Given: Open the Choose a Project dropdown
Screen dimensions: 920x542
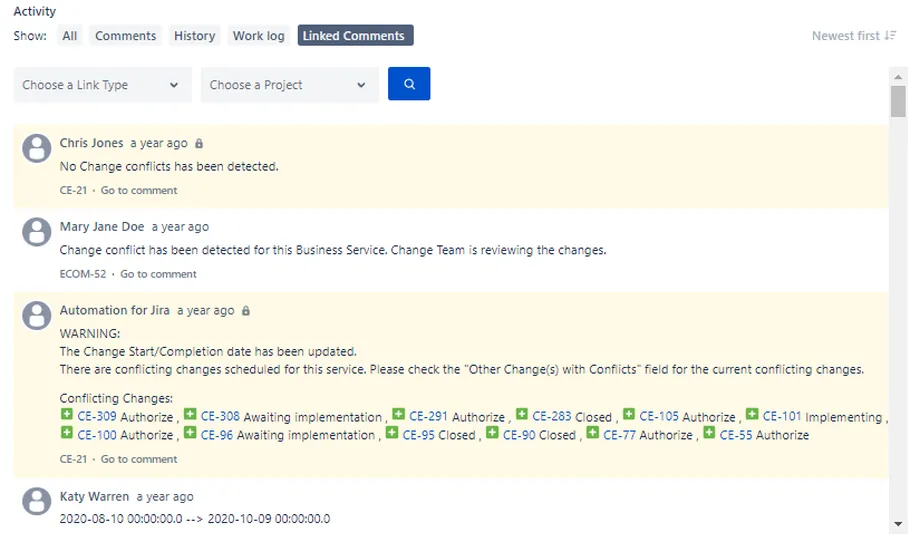Looking at the screenshot, I should point(290,85).
